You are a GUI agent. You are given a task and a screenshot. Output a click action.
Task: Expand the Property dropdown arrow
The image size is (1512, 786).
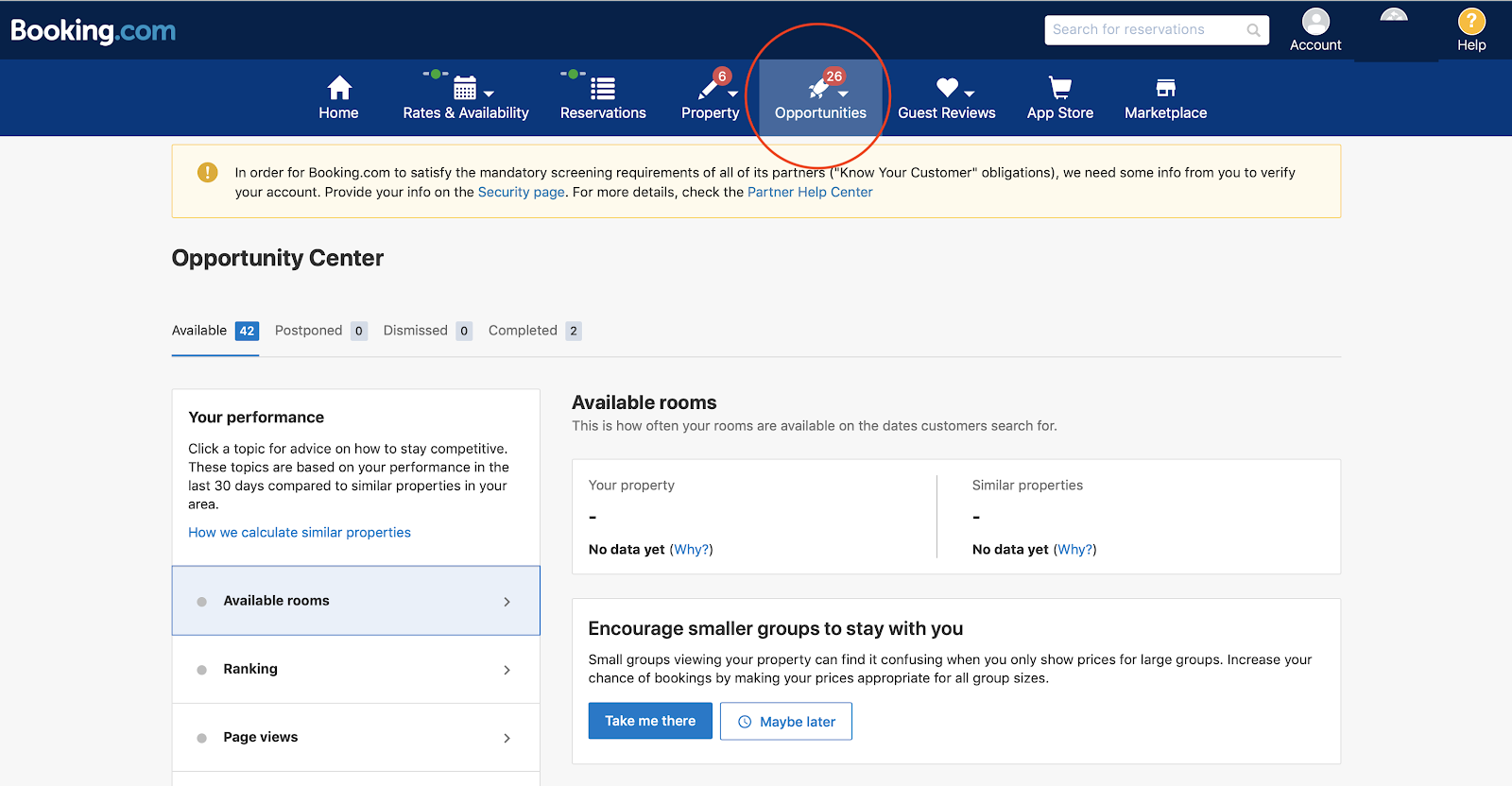(x=733, y=94)
